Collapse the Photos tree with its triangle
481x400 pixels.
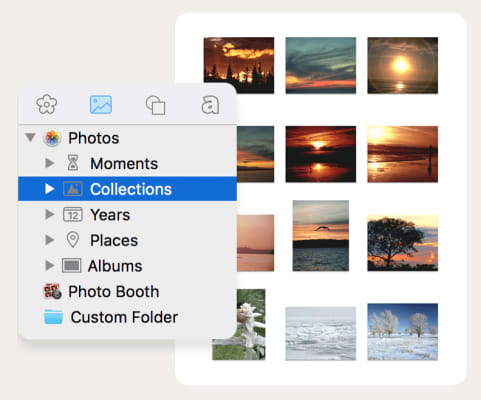click(x=30, y=137)
